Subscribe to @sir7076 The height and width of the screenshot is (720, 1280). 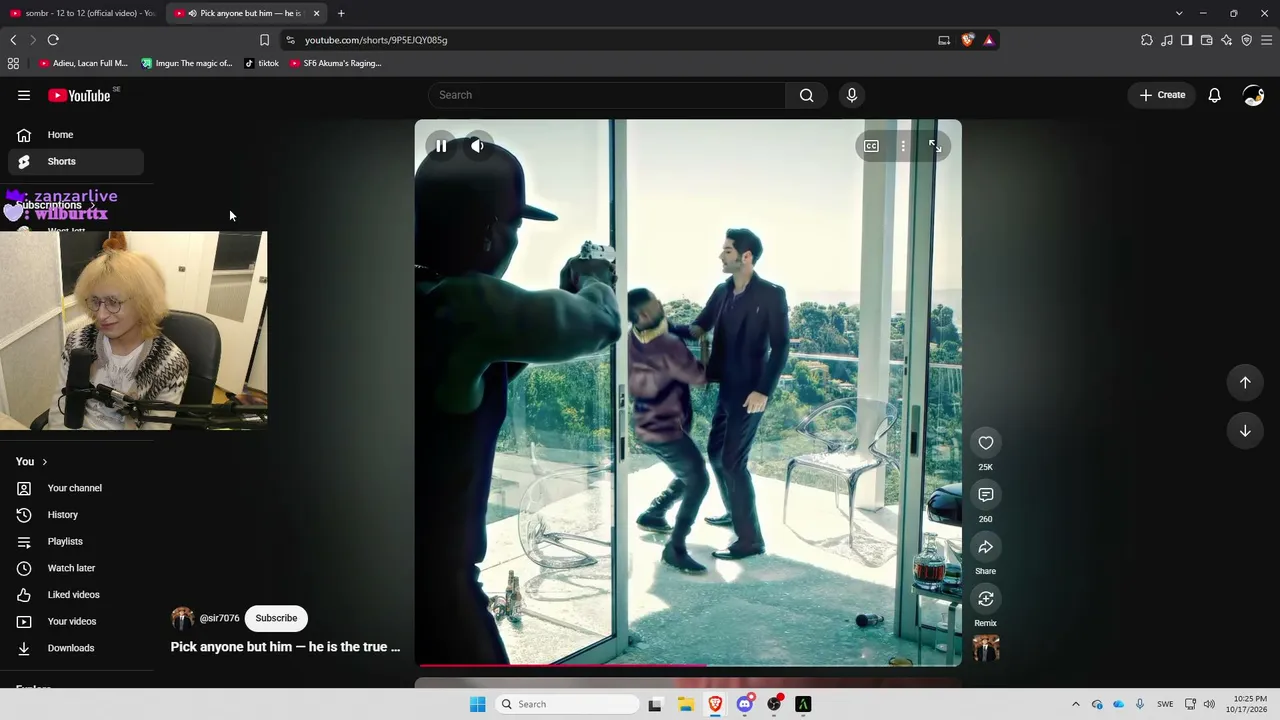276,618
